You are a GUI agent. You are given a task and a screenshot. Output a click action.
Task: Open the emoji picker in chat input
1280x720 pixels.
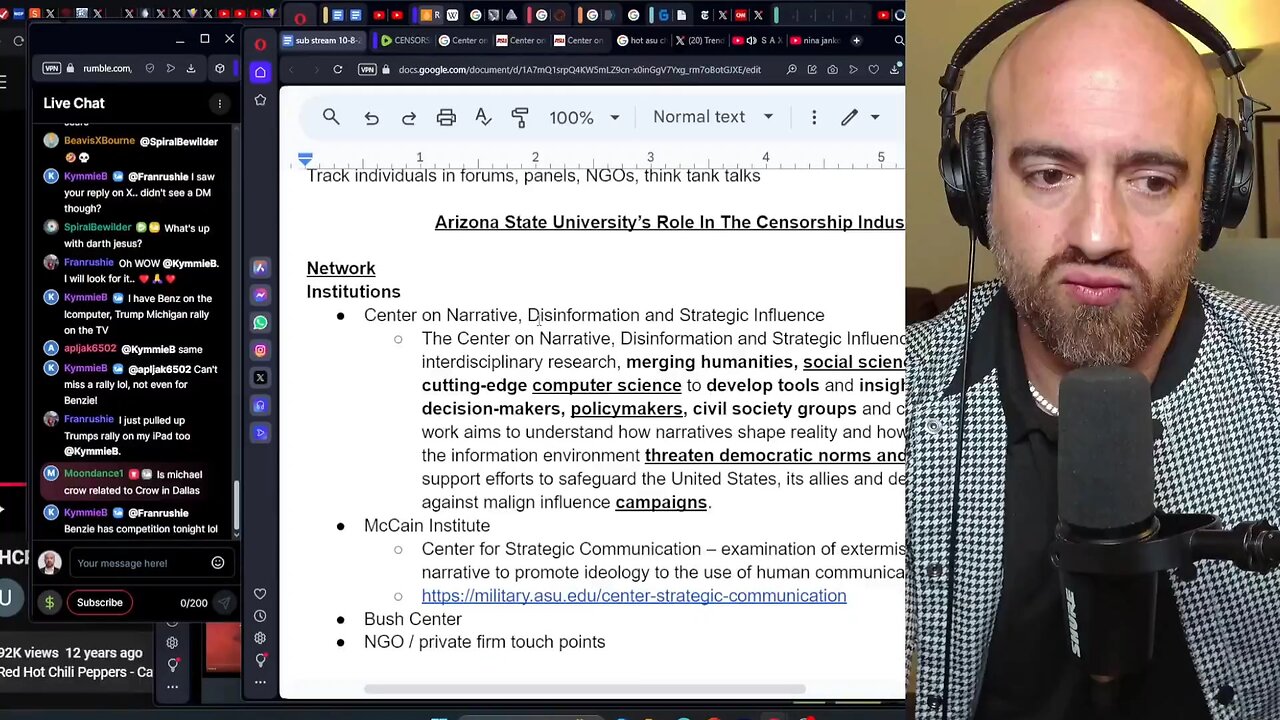click(218, 563)
